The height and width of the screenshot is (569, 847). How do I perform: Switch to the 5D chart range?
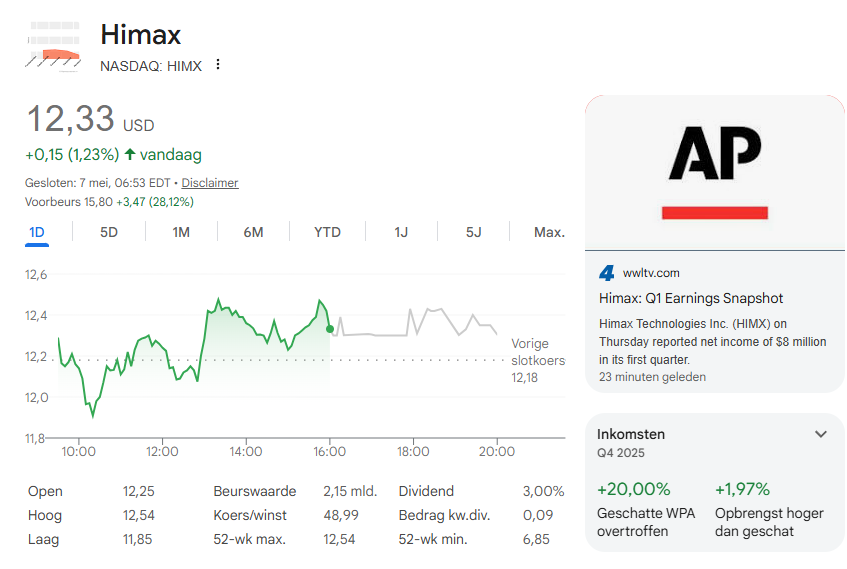(109, 232)
